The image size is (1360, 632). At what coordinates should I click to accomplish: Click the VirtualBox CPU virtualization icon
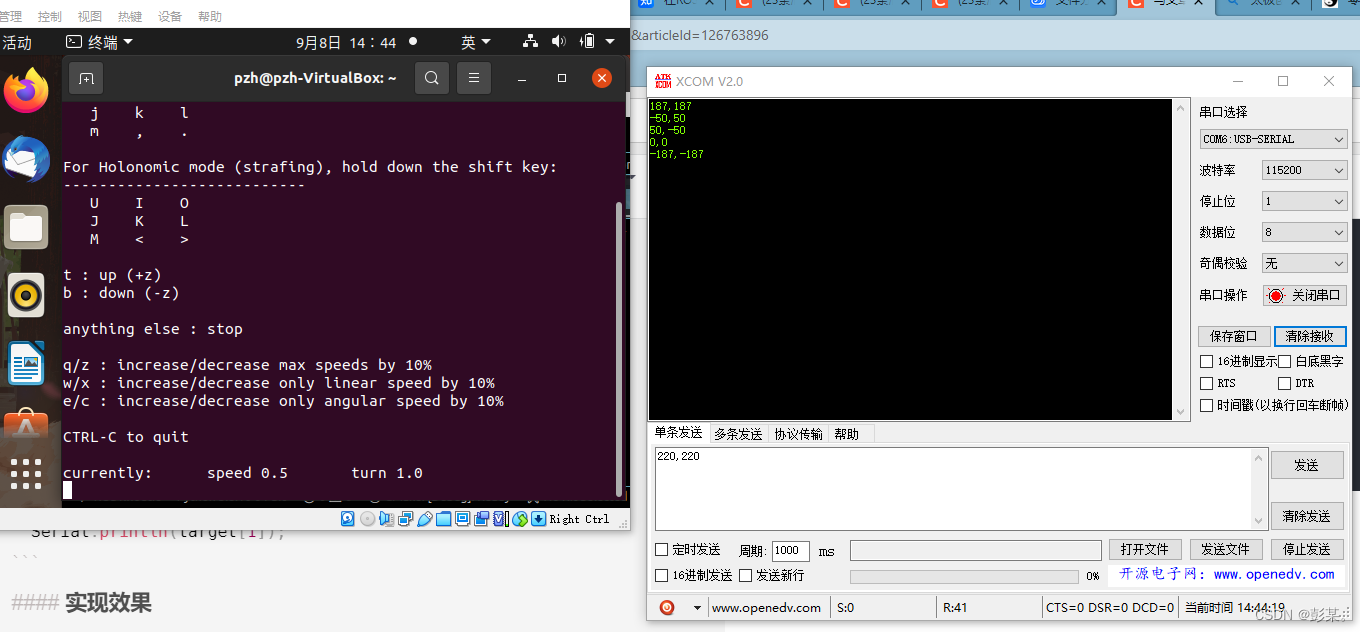pyautogui.click(x=500, y=519)
